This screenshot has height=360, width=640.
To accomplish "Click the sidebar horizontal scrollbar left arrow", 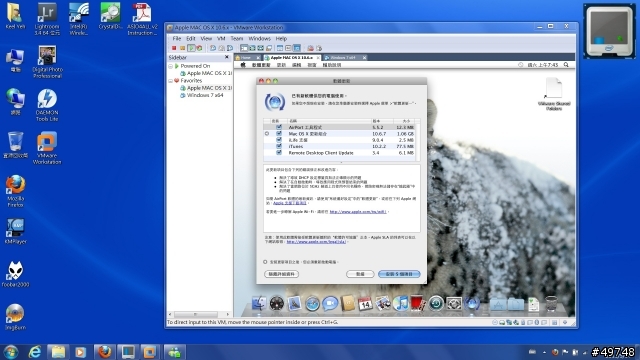I will 170,314.
